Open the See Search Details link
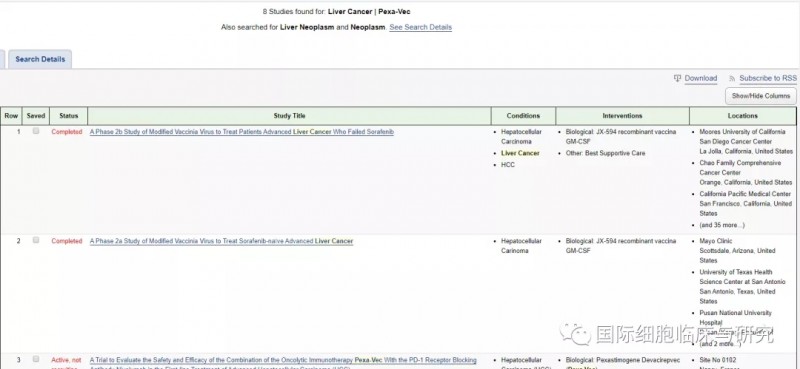The image size is (800, 369). click(420, 28)
